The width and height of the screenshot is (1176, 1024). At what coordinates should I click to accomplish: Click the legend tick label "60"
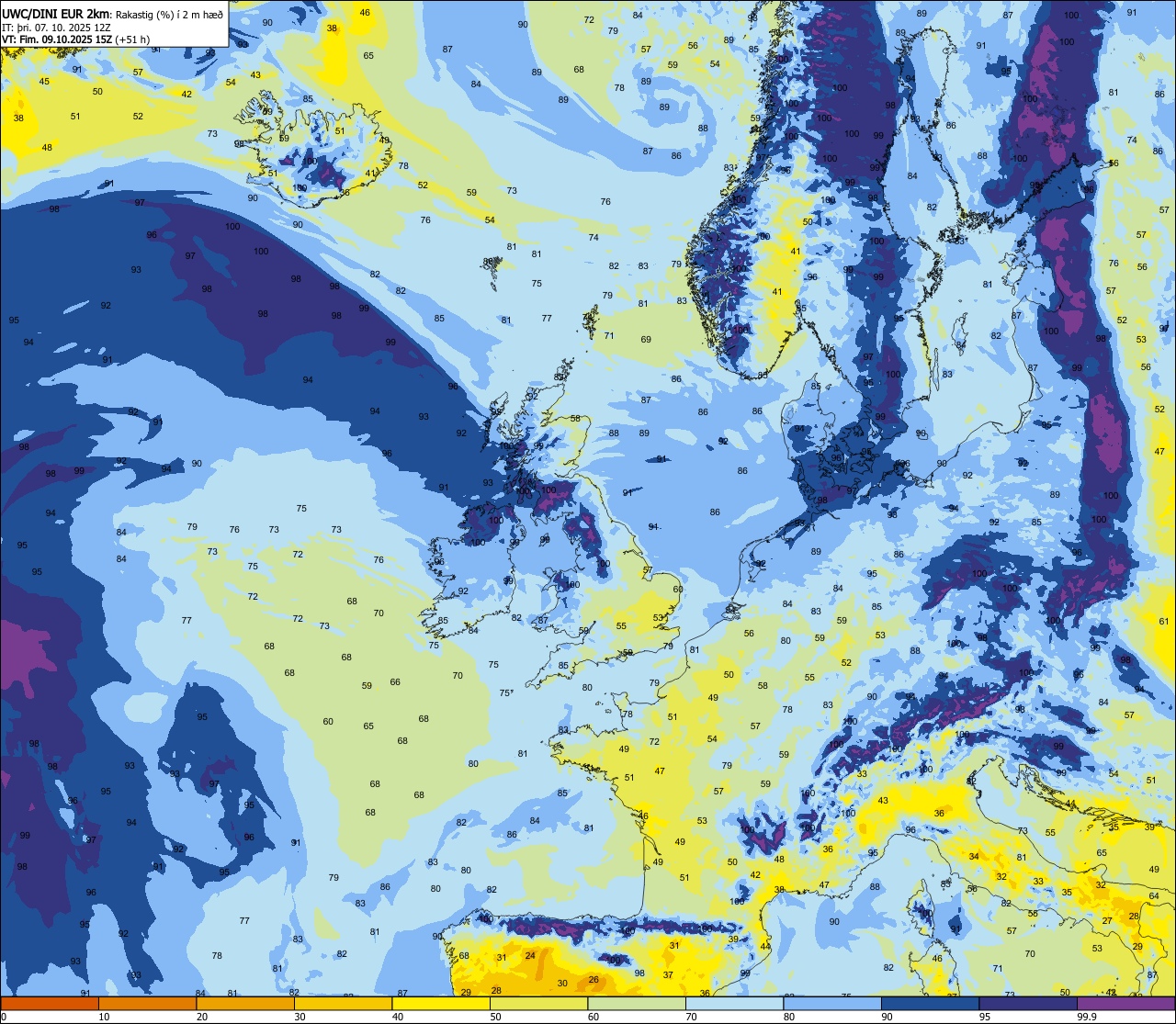coord(594,1017)
